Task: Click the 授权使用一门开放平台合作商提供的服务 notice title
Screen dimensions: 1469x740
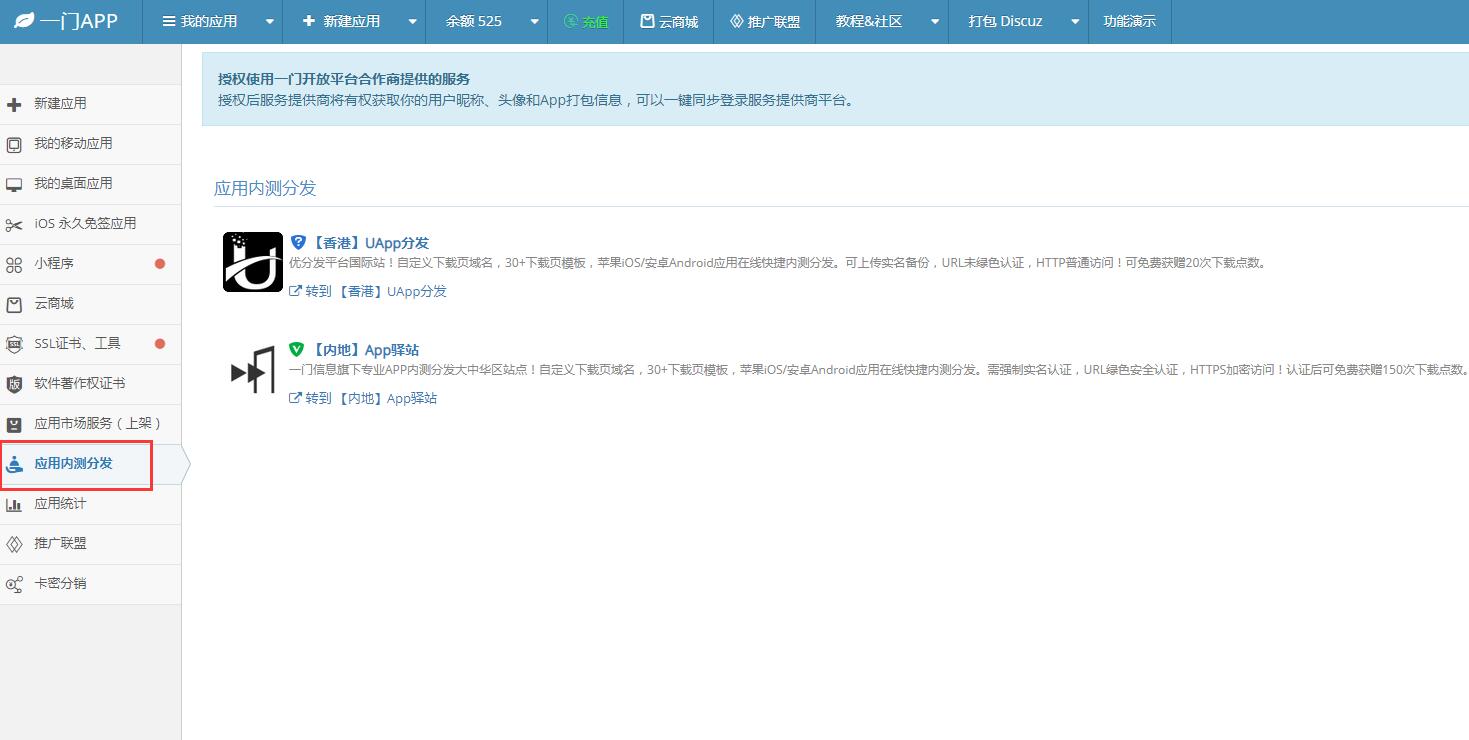Action: (x=344, y=79)
